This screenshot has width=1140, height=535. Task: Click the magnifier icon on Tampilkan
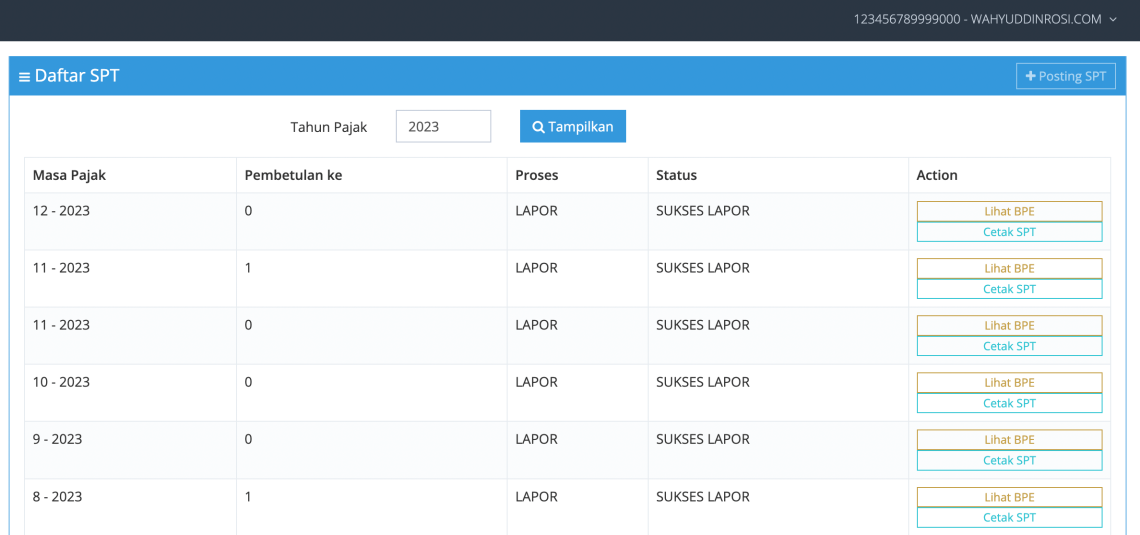[538, 127]
